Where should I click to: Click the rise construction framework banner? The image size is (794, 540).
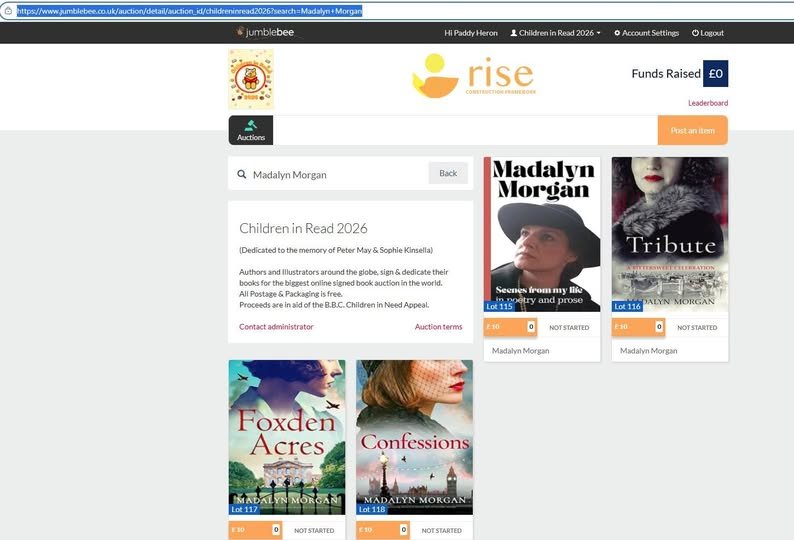tap(474, 75)
